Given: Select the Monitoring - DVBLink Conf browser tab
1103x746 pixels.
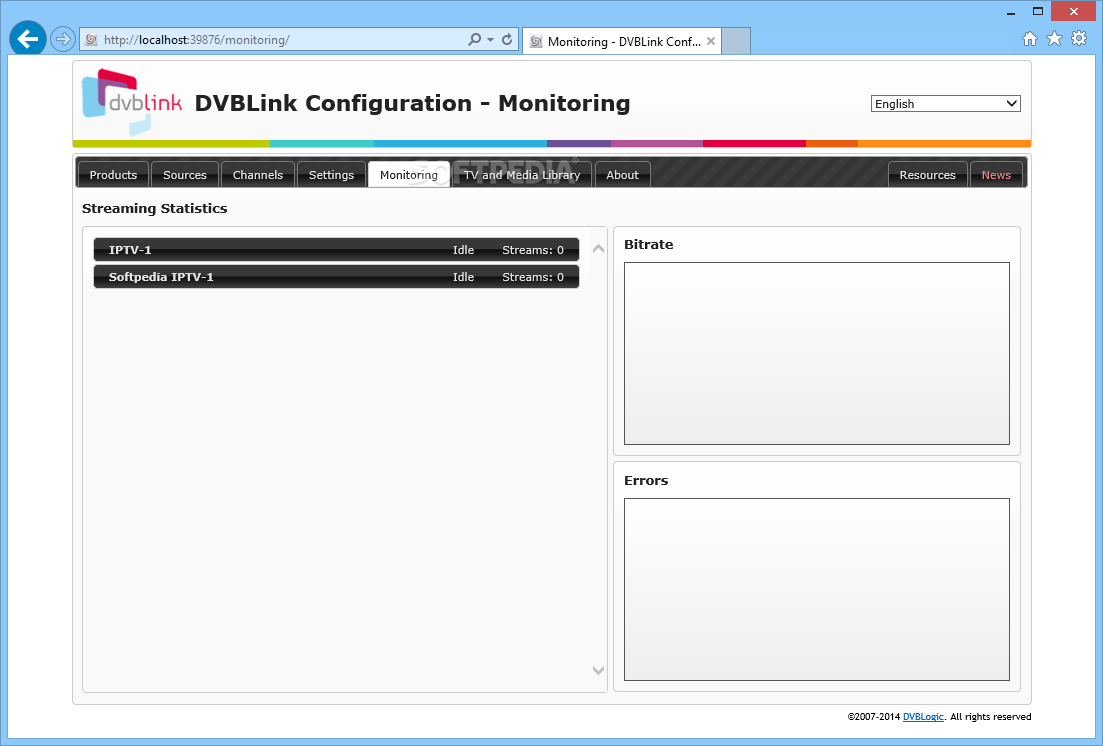Looking at the screenshot, I should (623, 41).
